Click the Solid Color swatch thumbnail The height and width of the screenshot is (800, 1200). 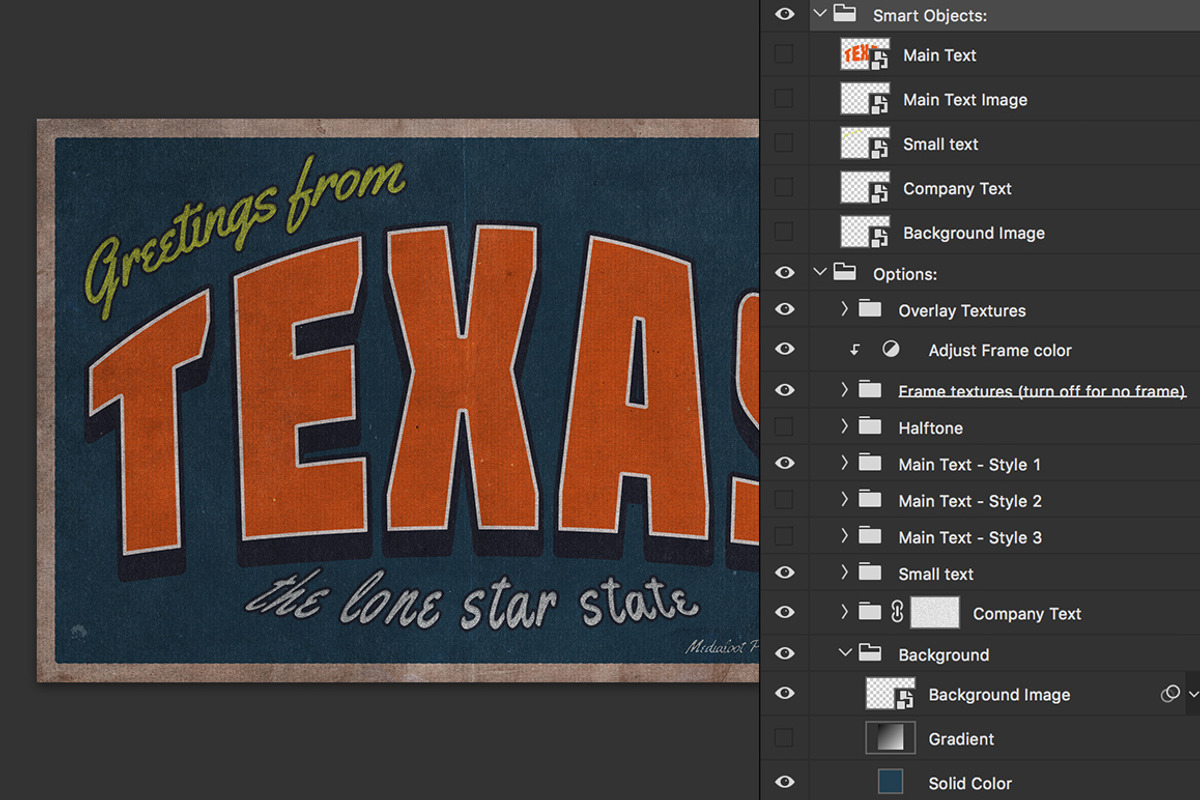point(888,782)
